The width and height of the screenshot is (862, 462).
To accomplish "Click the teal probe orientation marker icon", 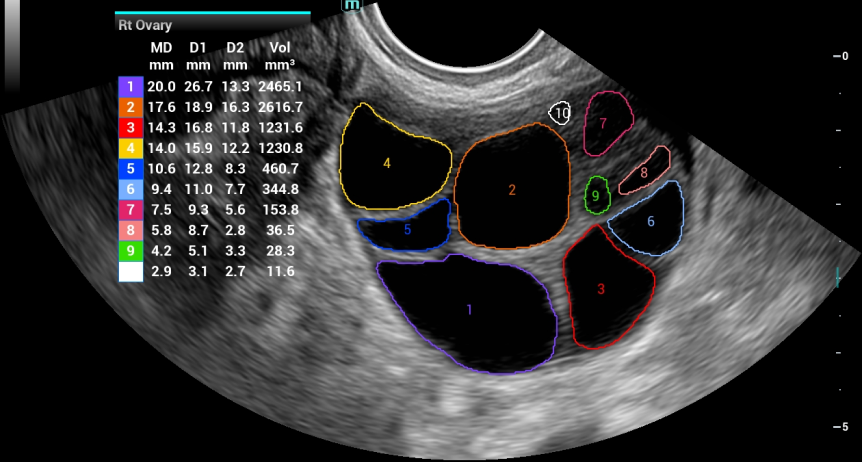I will point(351,5).
